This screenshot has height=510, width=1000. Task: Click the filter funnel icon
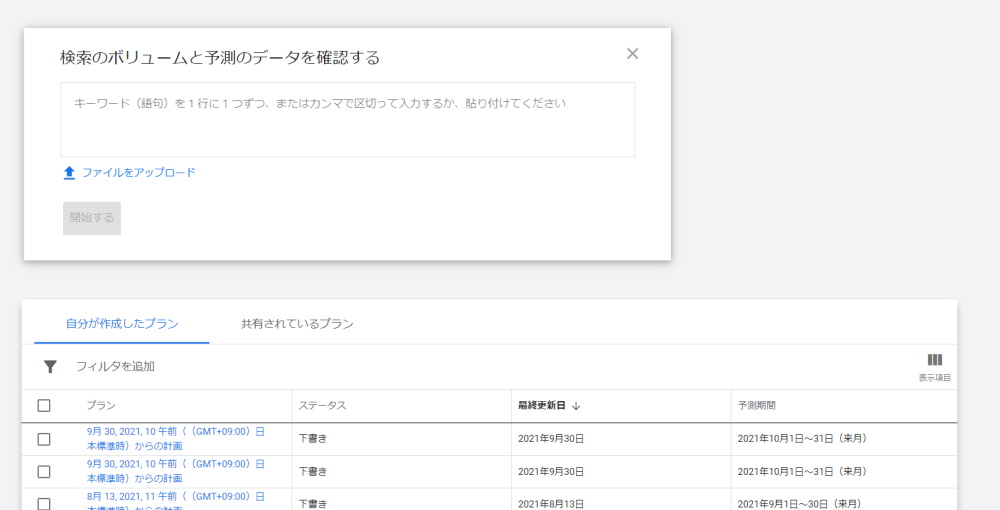click(x=50, y=367)
